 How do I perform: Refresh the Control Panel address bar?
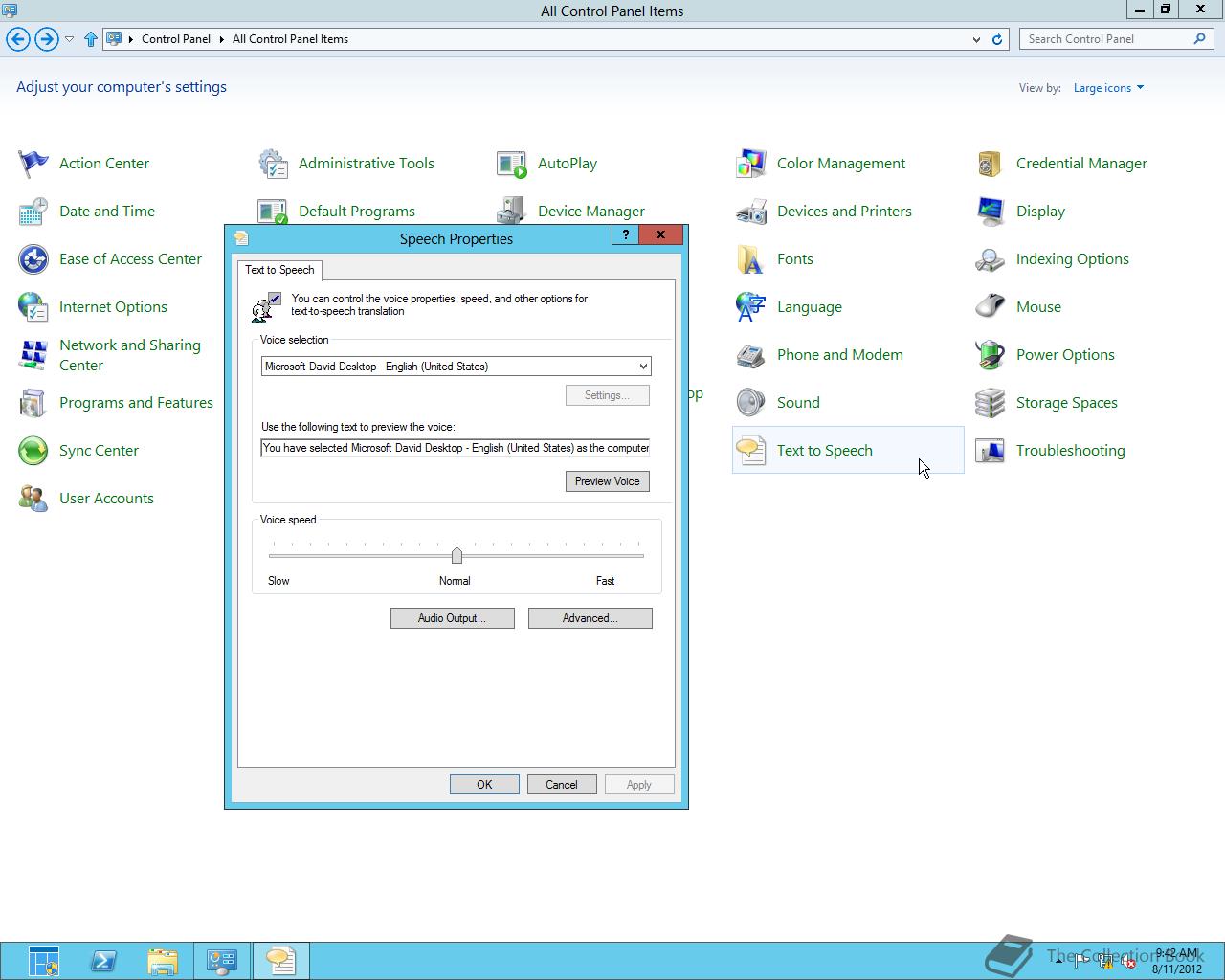pyautogui.click(x=996, y=39)
